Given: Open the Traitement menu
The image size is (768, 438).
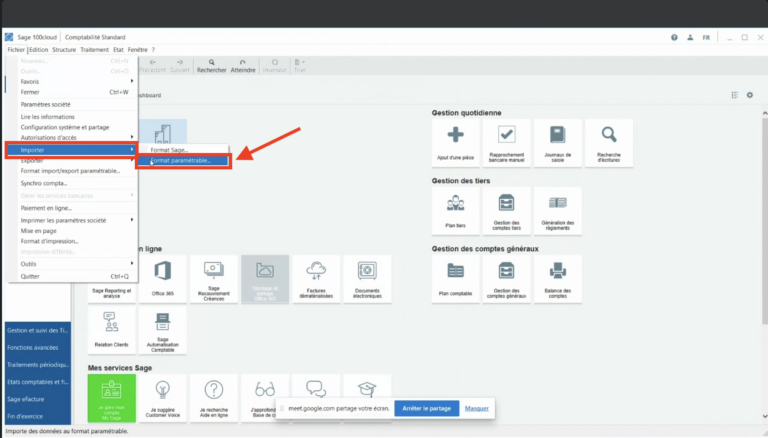Looking at the screenshot, I should tap(95, 49).
